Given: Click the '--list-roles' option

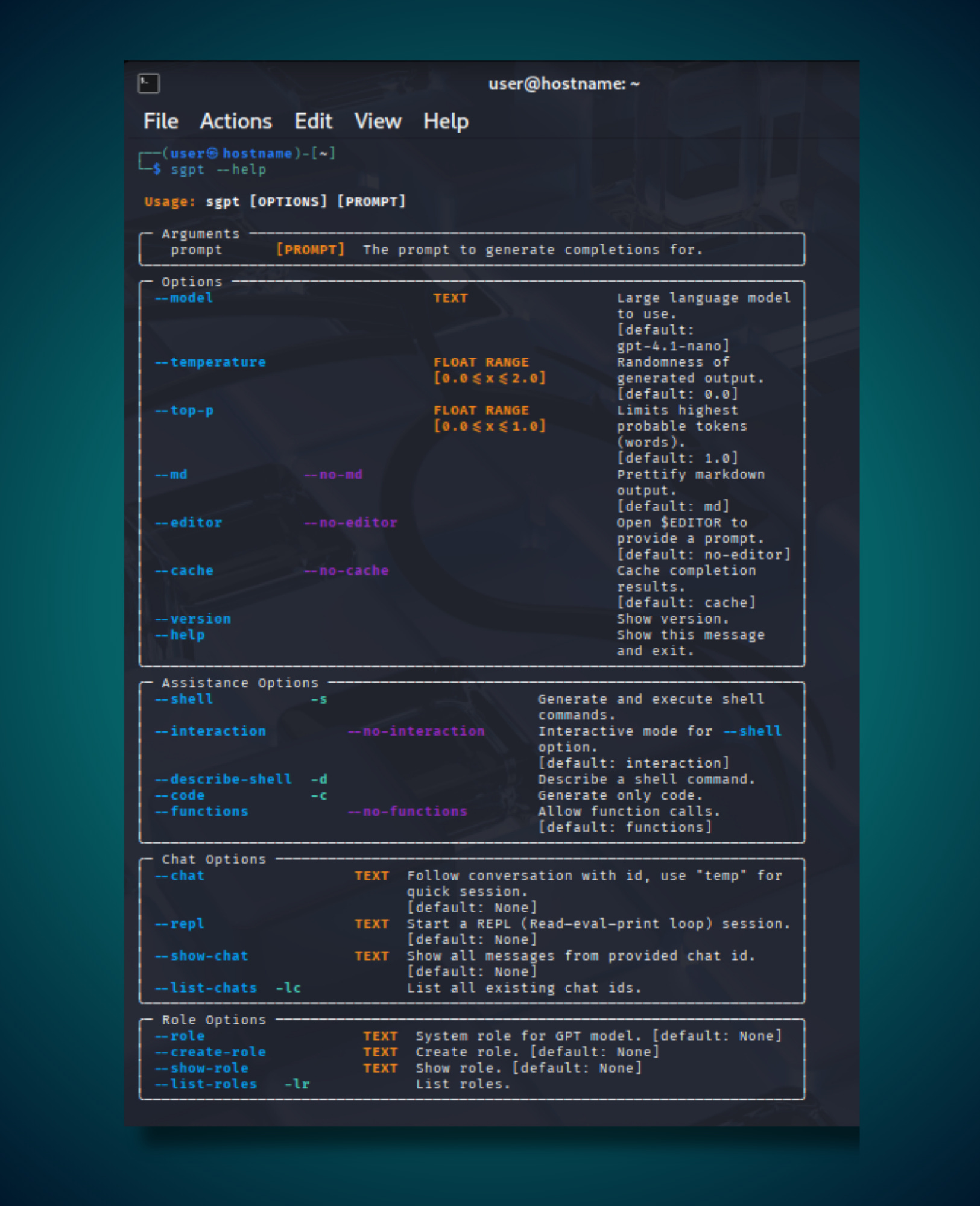Looking at the screenshot, I should tap(206, 1084).
